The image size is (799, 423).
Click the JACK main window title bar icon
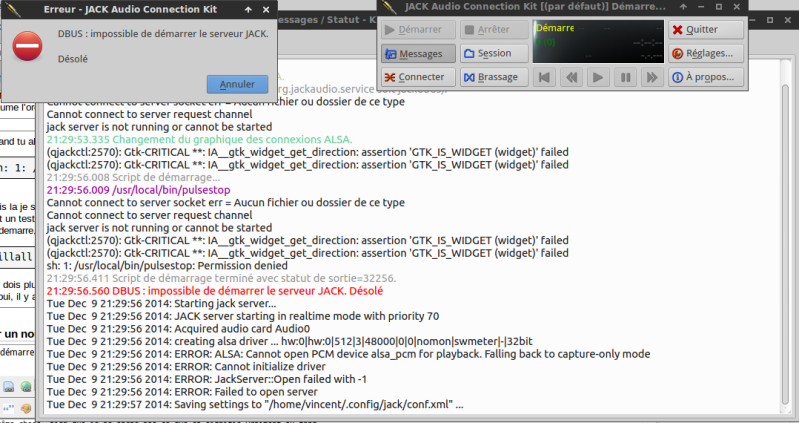[389, 7]
